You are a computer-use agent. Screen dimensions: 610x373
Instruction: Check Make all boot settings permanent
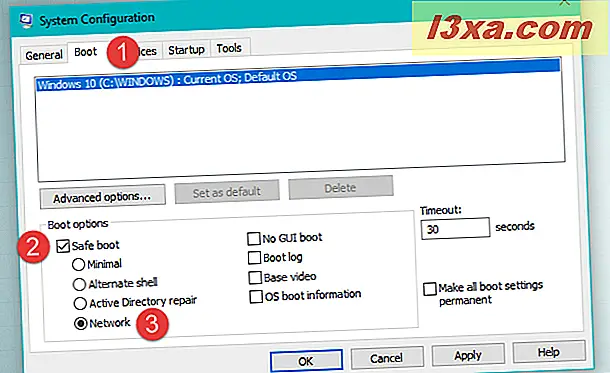(429, 289)
